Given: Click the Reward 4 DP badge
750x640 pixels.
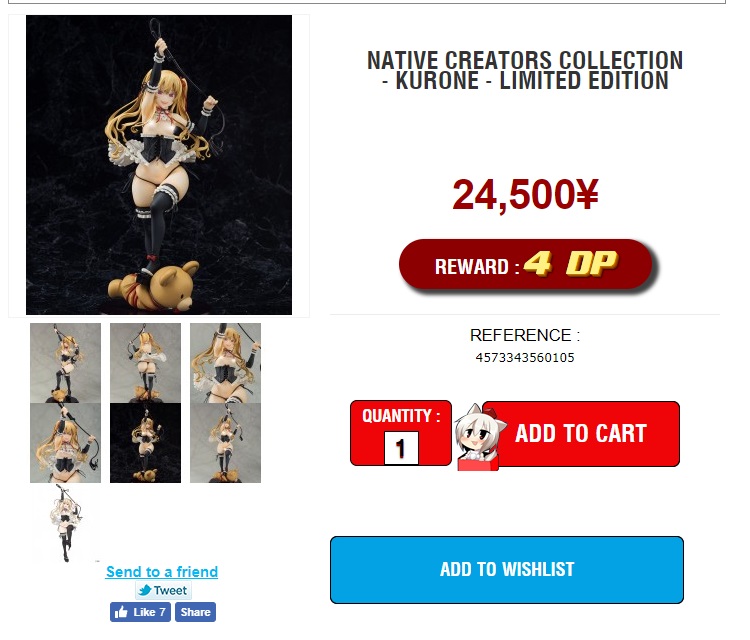Looking at the screenshot, I should pyautogui.click(x=526, y=265).
